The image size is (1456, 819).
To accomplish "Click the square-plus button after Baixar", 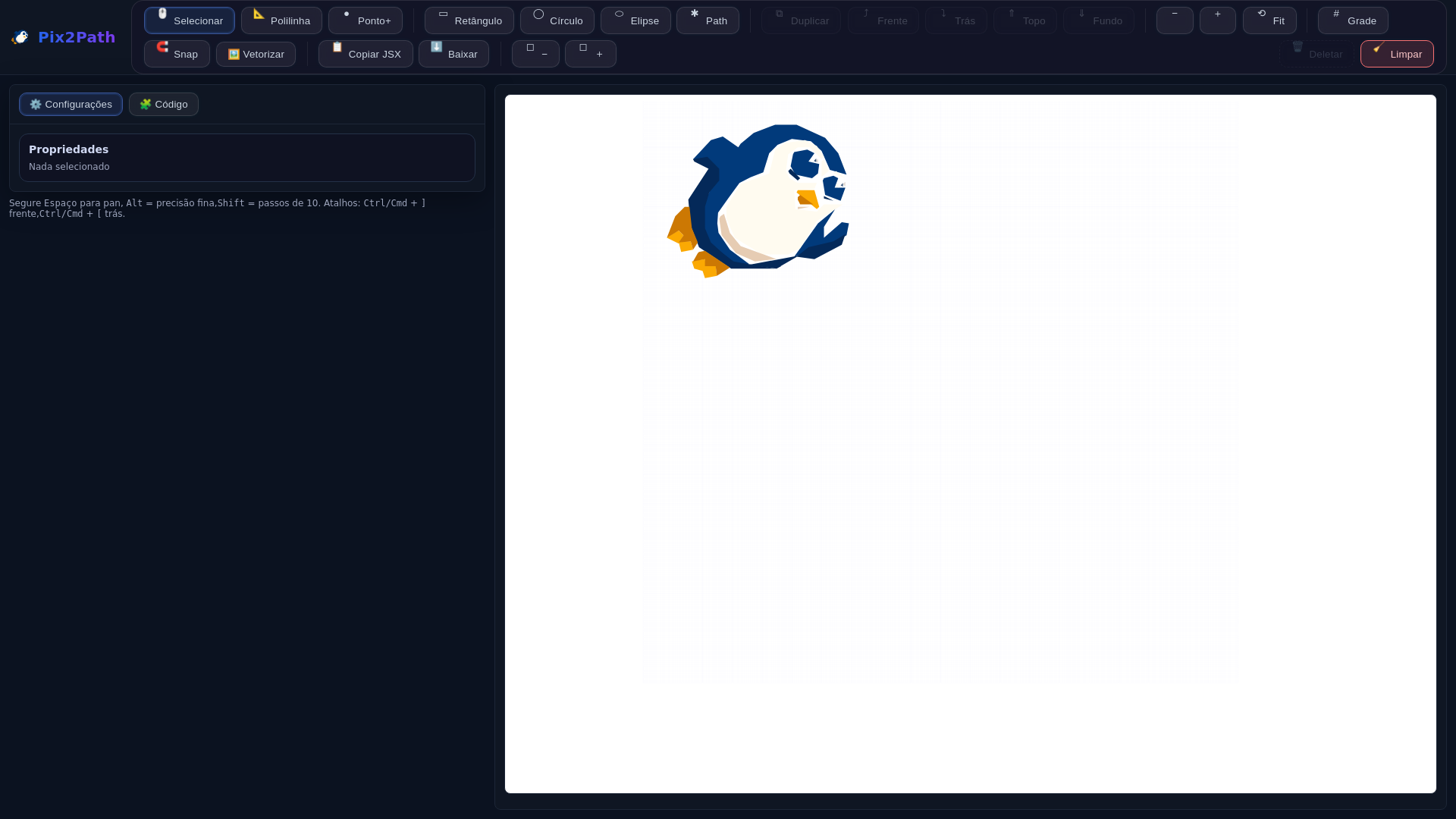I will click(x=591, y=54).
